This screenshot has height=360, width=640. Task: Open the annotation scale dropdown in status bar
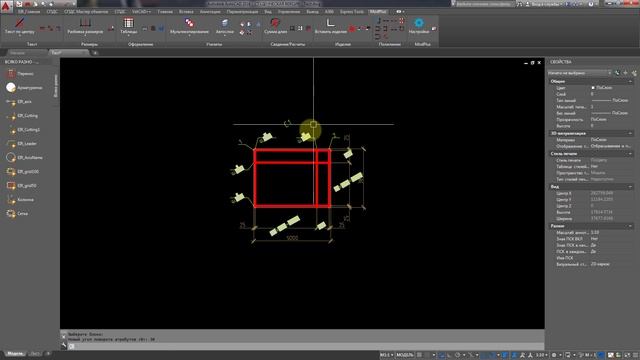[542, 355]
